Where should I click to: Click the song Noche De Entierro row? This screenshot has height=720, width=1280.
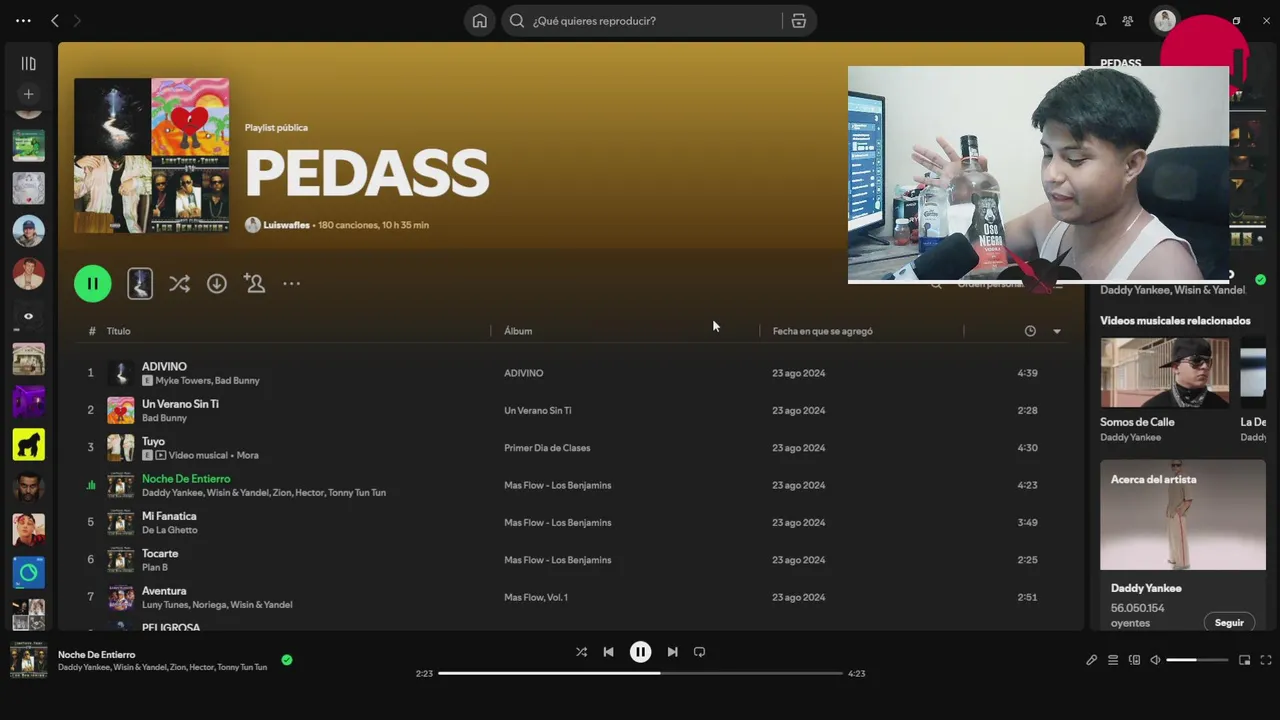coord(571,485)
